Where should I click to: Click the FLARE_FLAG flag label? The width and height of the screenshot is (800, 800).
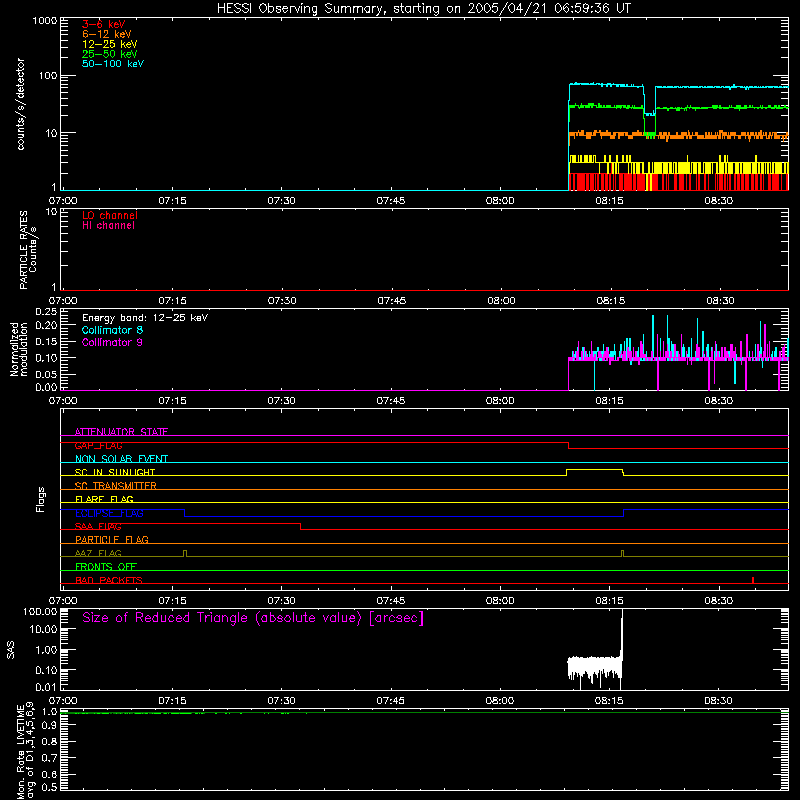pyautogui.click(x=104, y=499)
